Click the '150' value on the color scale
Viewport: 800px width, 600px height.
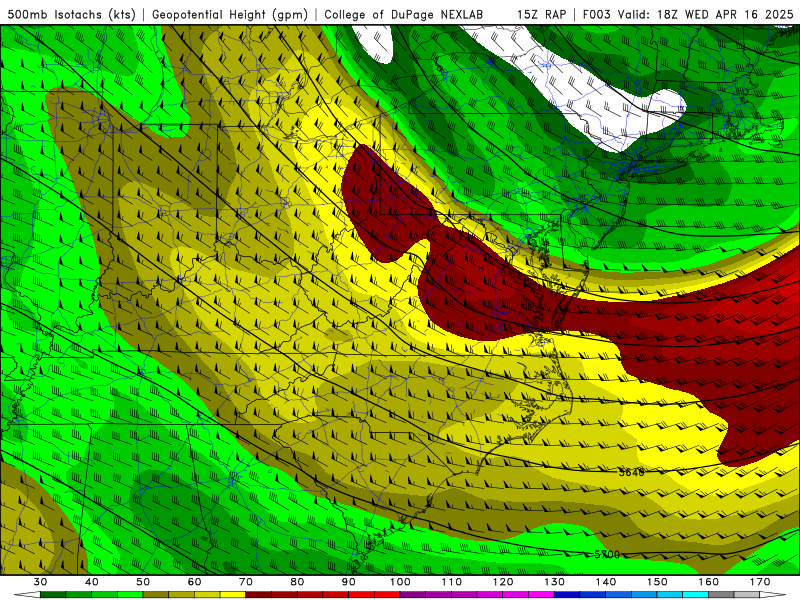click(657, 582)
